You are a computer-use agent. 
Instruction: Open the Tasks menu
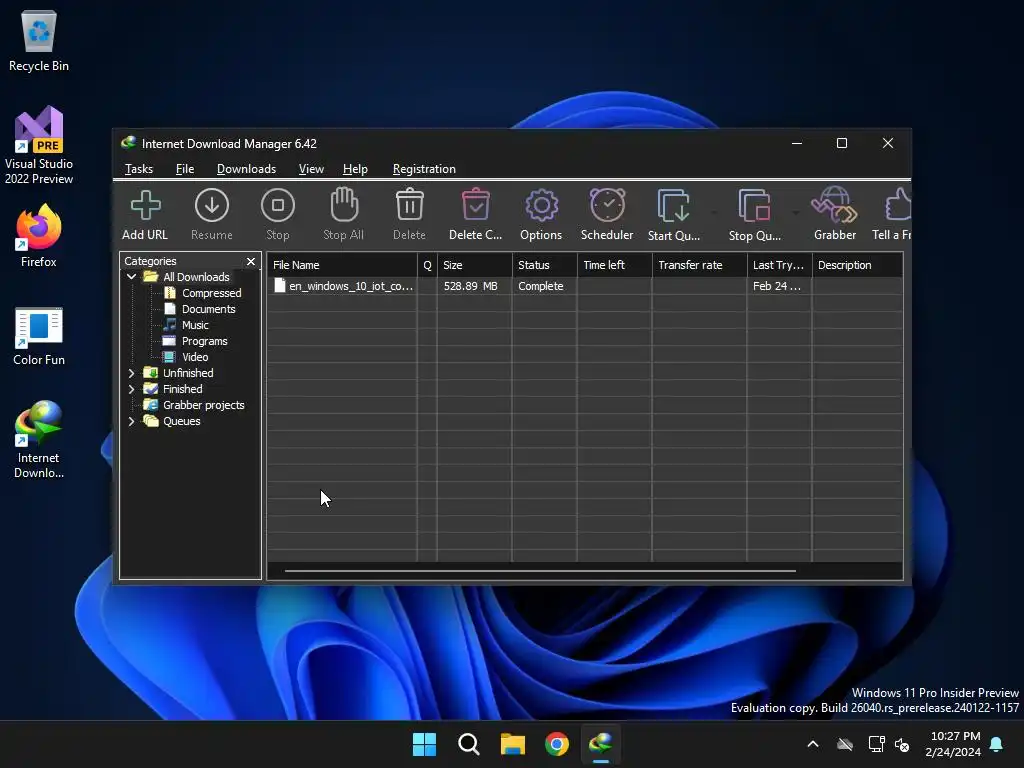click(x=139, y=169)
